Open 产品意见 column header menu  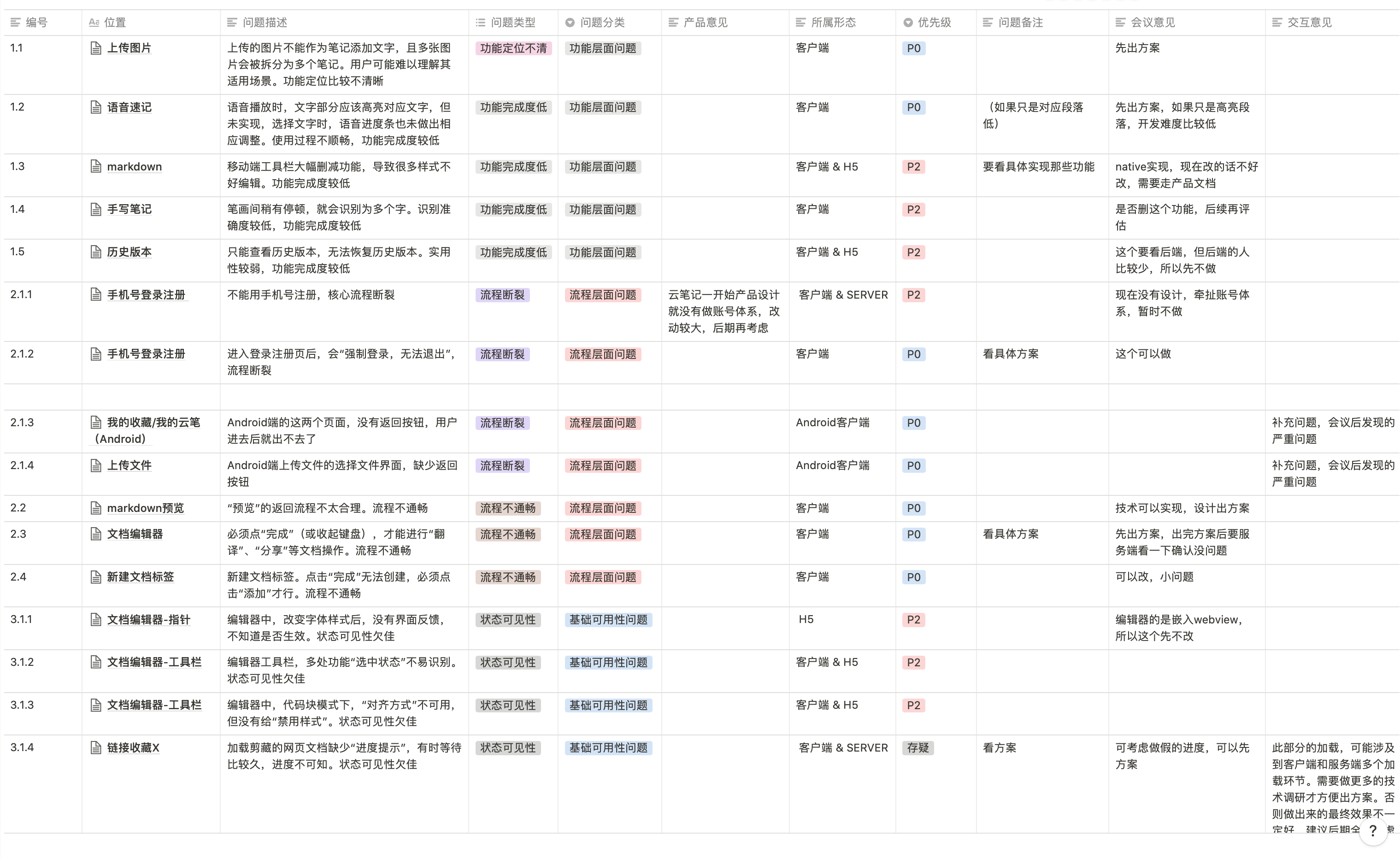725,22
